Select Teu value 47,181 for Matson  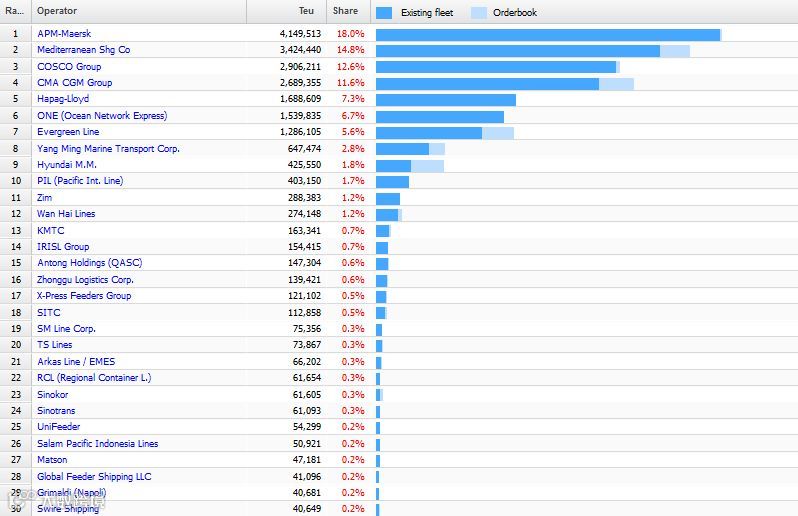(307, 460)
